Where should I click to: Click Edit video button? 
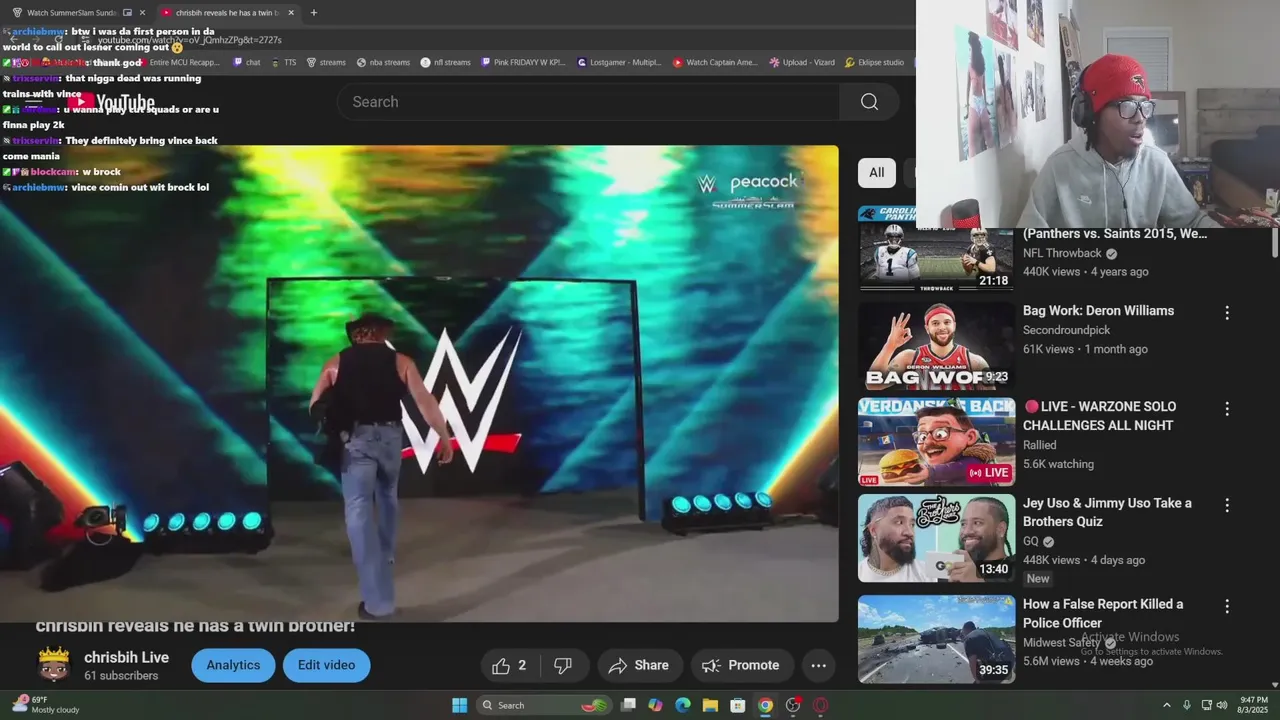click(326, 665)
